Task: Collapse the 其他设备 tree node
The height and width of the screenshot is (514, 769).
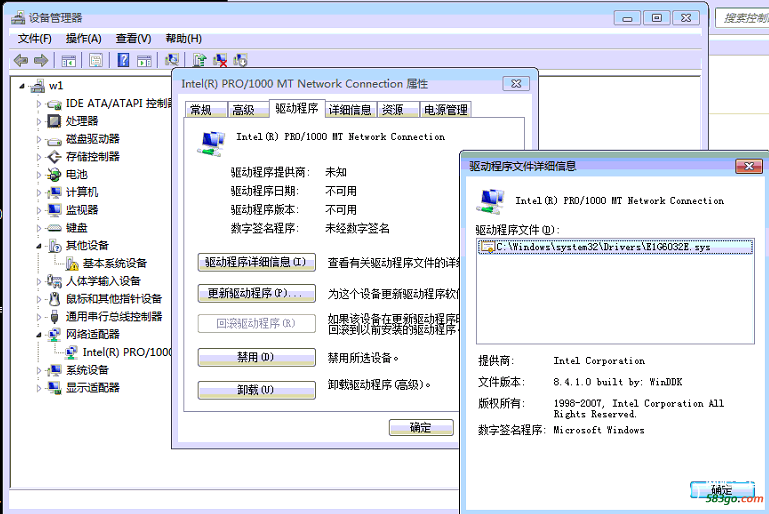Action: click(x=40, y=246)
